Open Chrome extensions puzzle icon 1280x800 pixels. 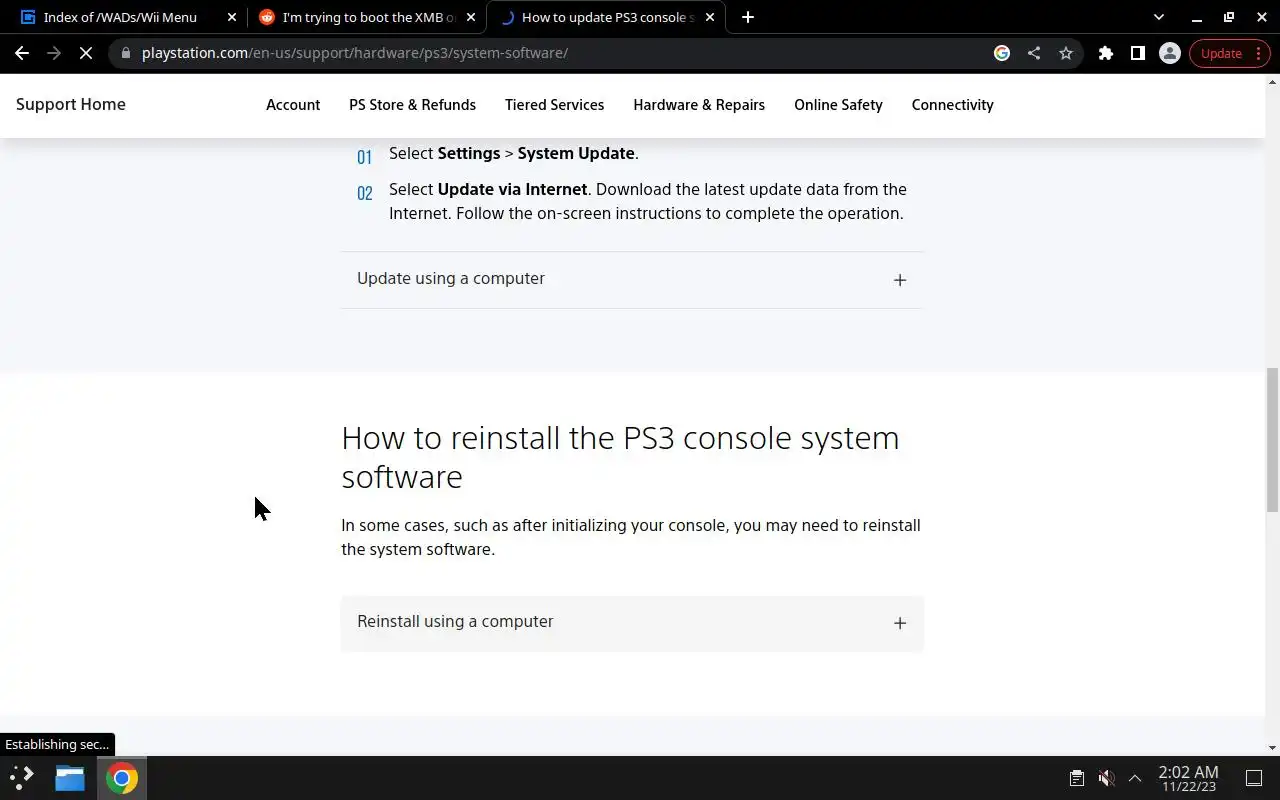(1106, 53)
